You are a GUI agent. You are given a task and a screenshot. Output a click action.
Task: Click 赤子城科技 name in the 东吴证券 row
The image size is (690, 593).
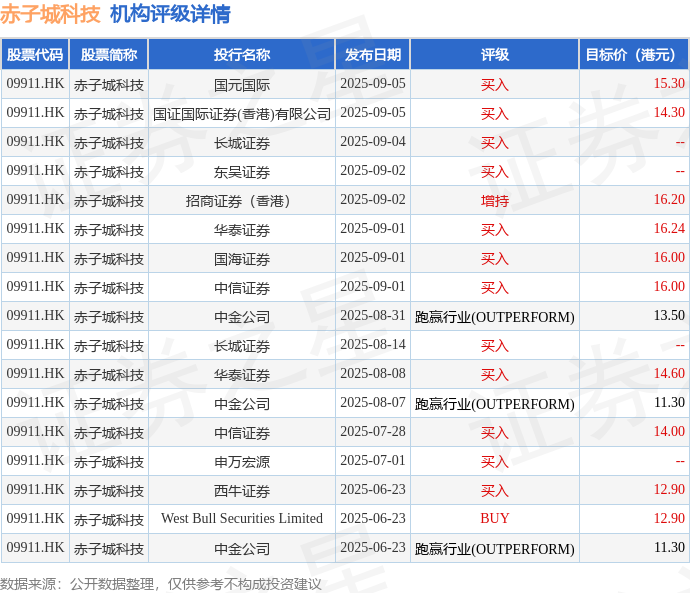(x=109, y=172)
